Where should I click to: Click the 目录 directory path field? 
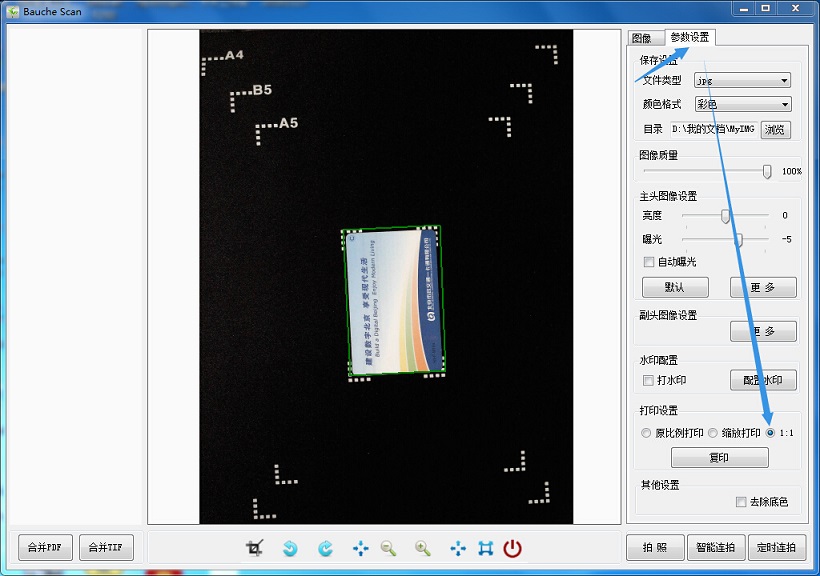[x=713, y=129]
